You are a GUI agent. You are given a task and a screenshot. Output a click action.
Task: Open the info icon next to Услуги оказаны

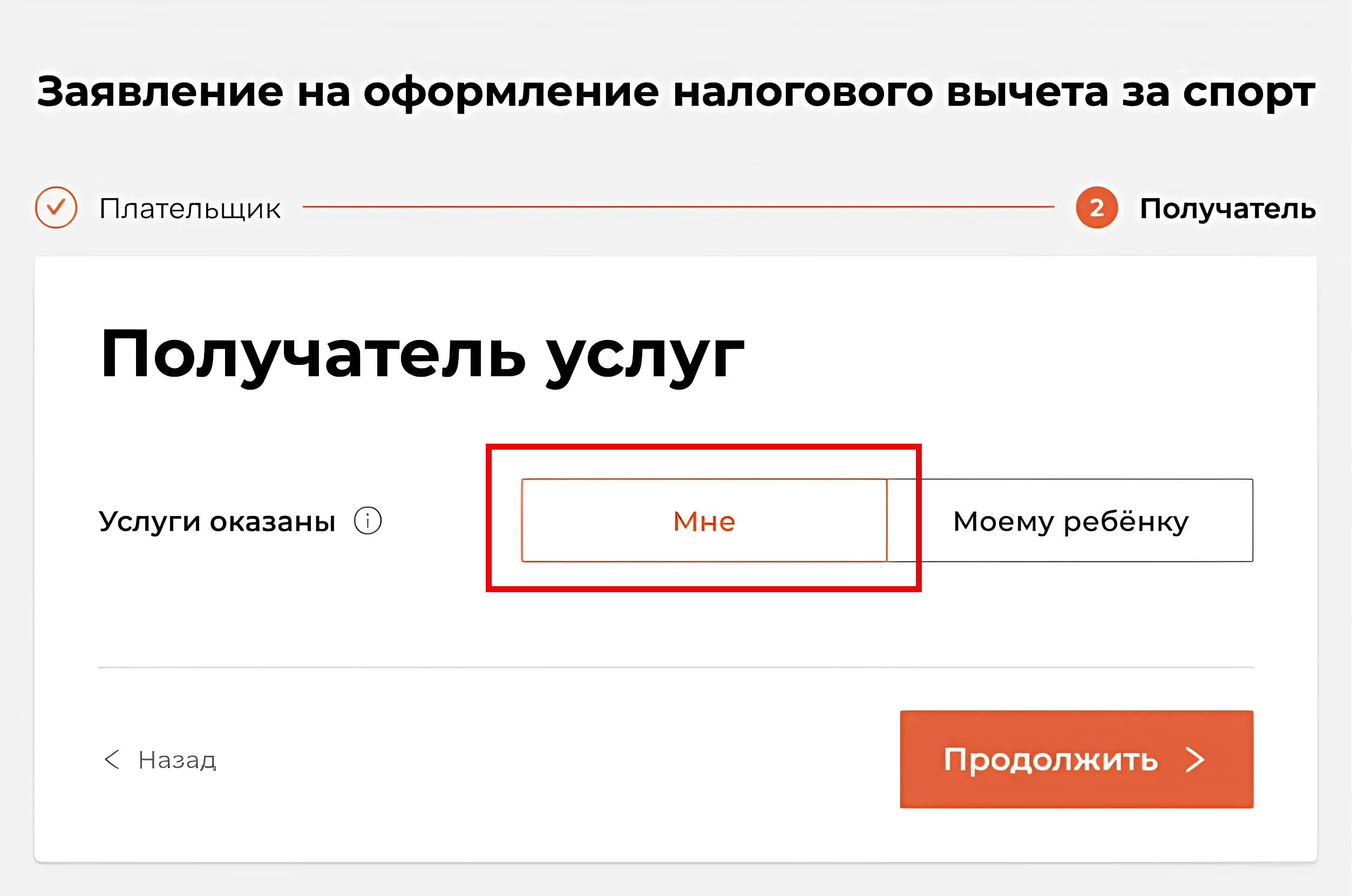(x=368, y=520)
